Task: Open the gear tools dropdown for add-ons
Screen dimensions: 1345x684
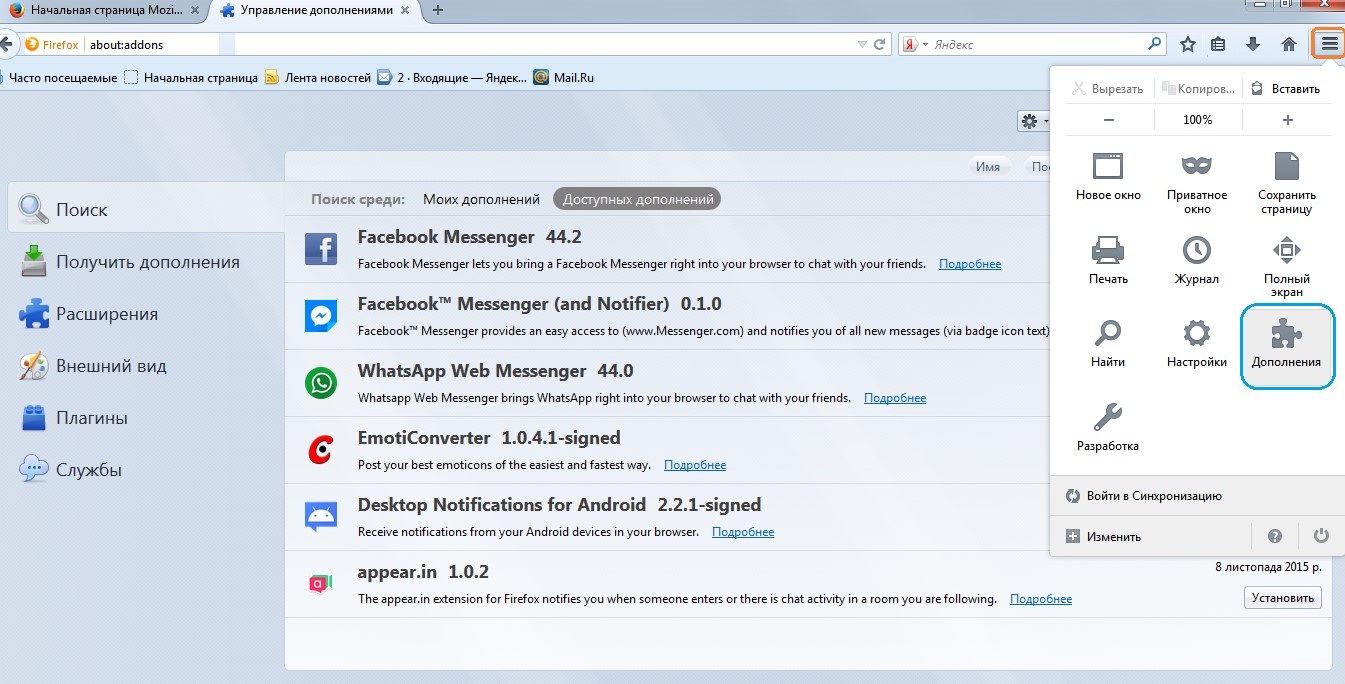Action: click(1033, 121)
